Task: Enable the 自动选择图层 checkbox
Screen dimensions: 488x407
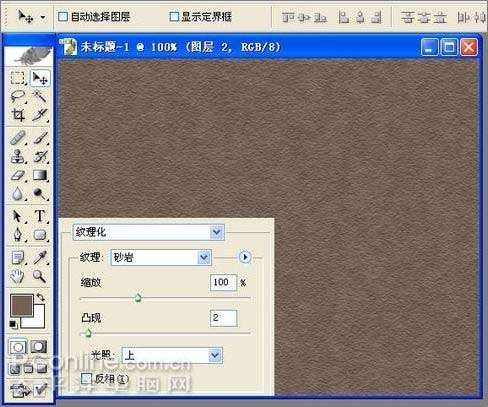Action: (63, 16)
